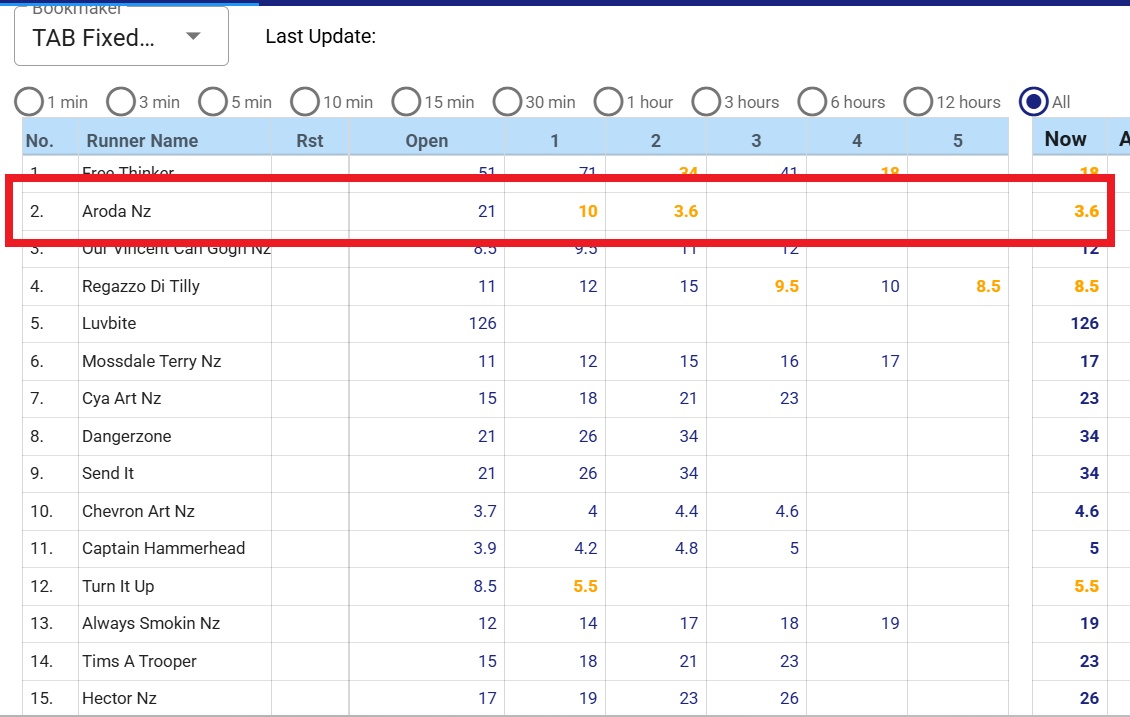The image size is (1130, 717).
Task: Click Chevron Art Nz opening price 3.7
Action: pos(485,511)
